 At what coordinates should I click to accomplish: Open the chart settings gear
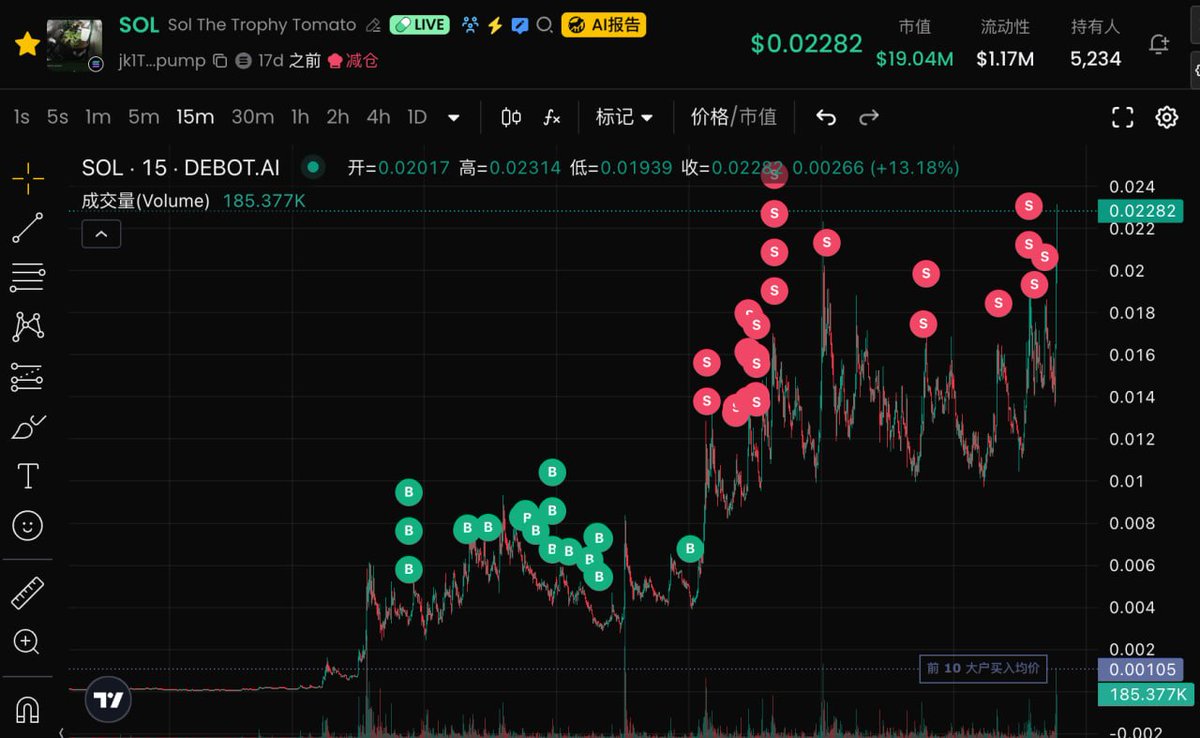tap(1166, 117)
